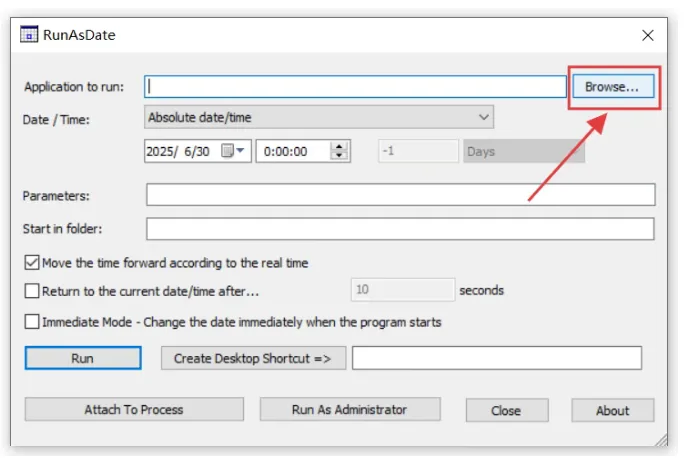The width and height of the screenshot is (687, 462).
Task: Click the relative offset field showing -1
Action: 418,151
